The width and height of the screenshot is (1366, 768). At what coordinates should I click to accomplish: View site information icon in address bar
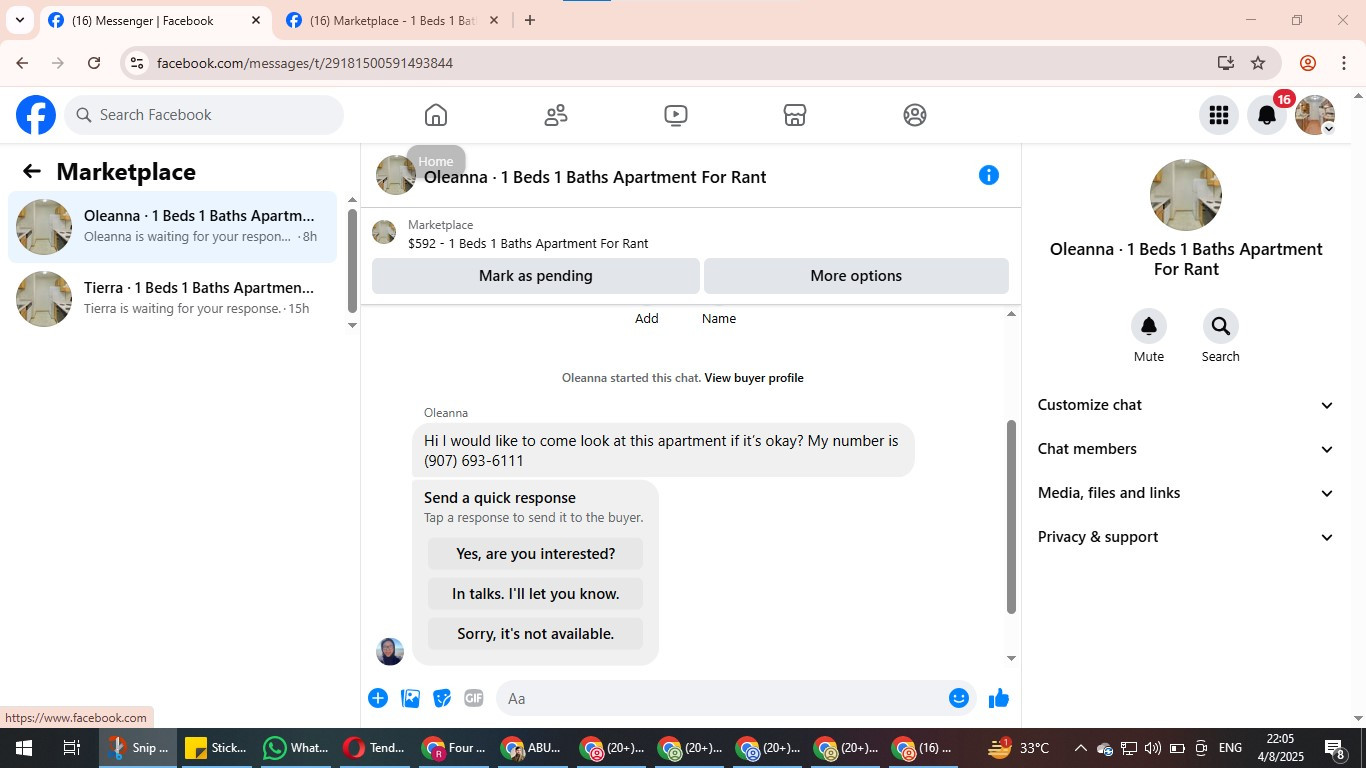pos(138,63)
